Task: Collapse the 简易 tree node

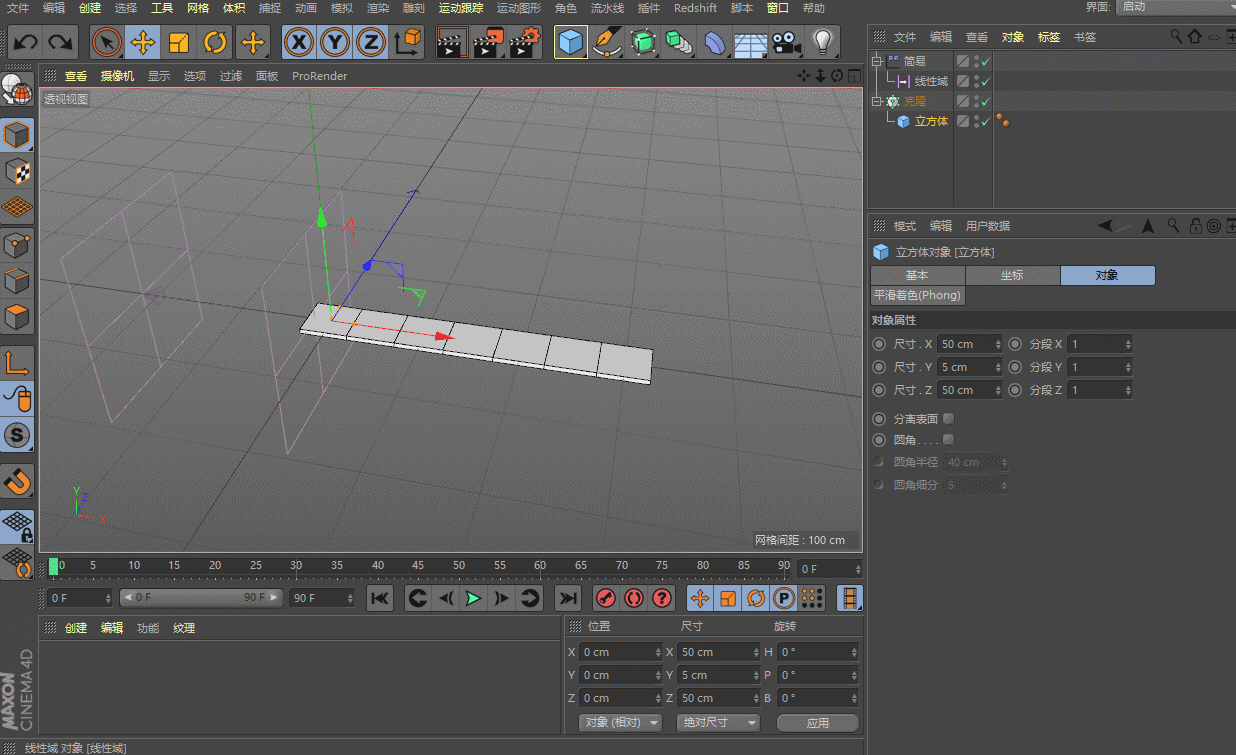Action: pos(876,61)
